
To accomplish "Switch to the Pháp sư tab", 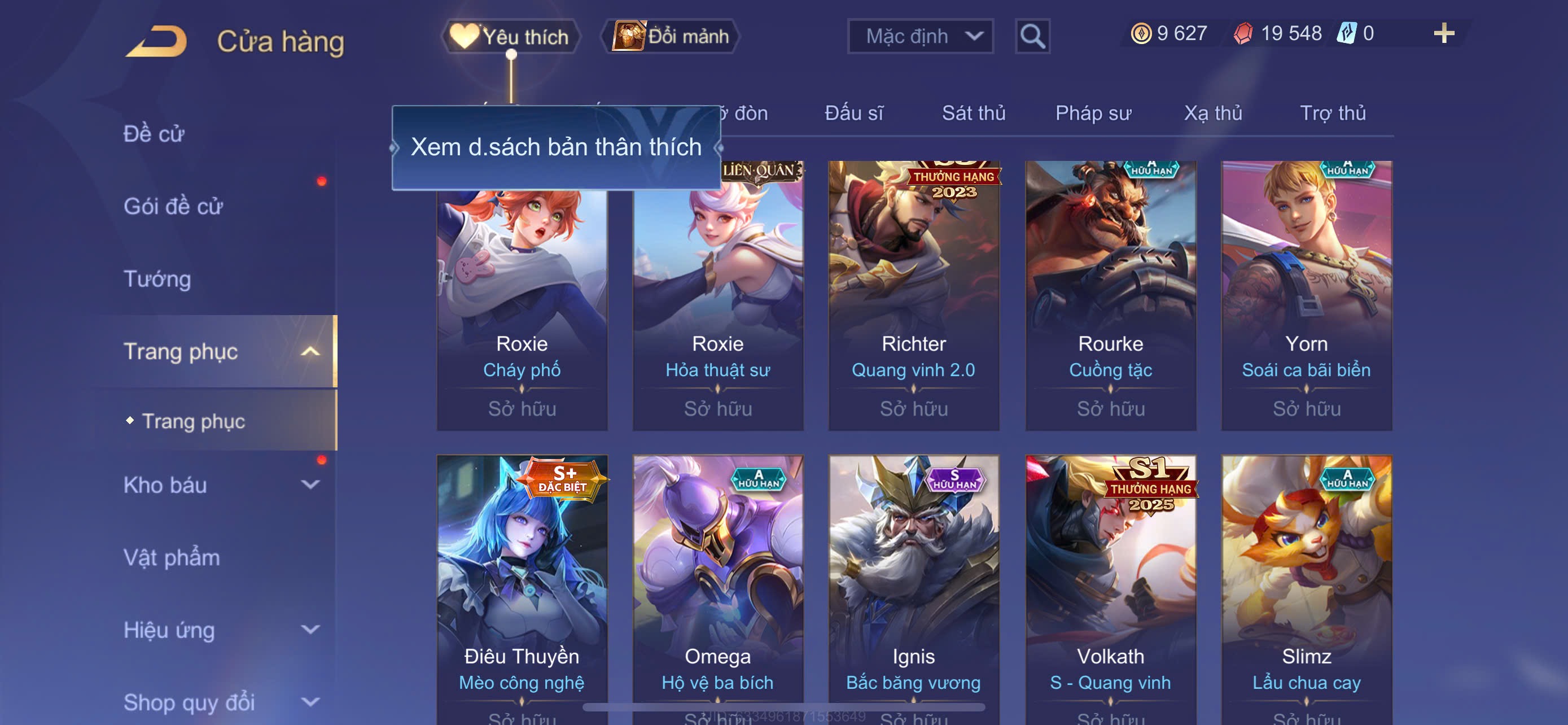I will [x=1093, y=113].
